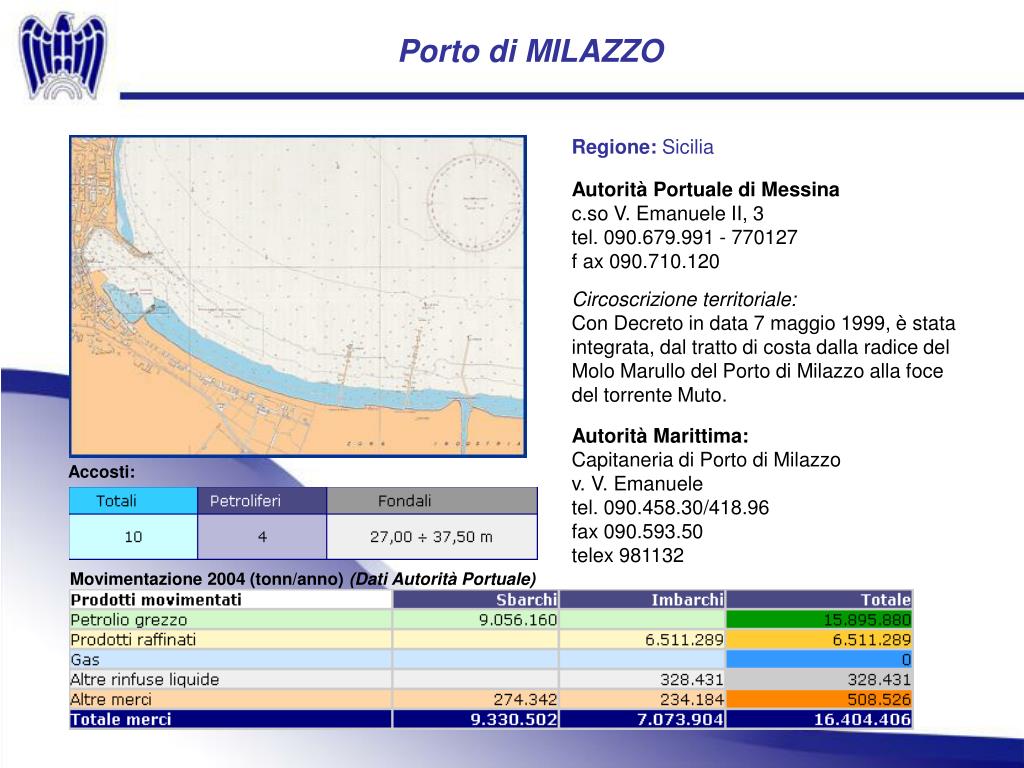The width and height of the screenshot is (1024, 768).
Task: Click the 'Petroliferi' header cell
Action: [262, 501]
